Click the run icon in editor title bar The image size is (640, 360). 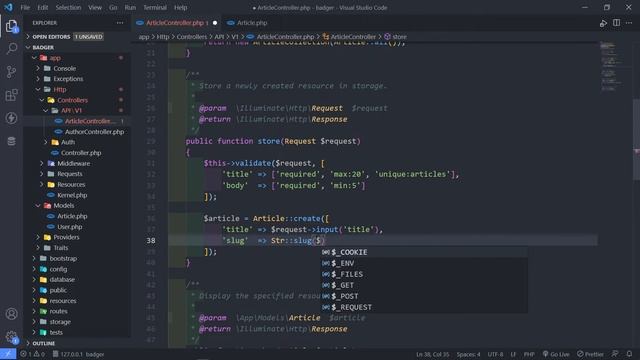pos(603,23)
